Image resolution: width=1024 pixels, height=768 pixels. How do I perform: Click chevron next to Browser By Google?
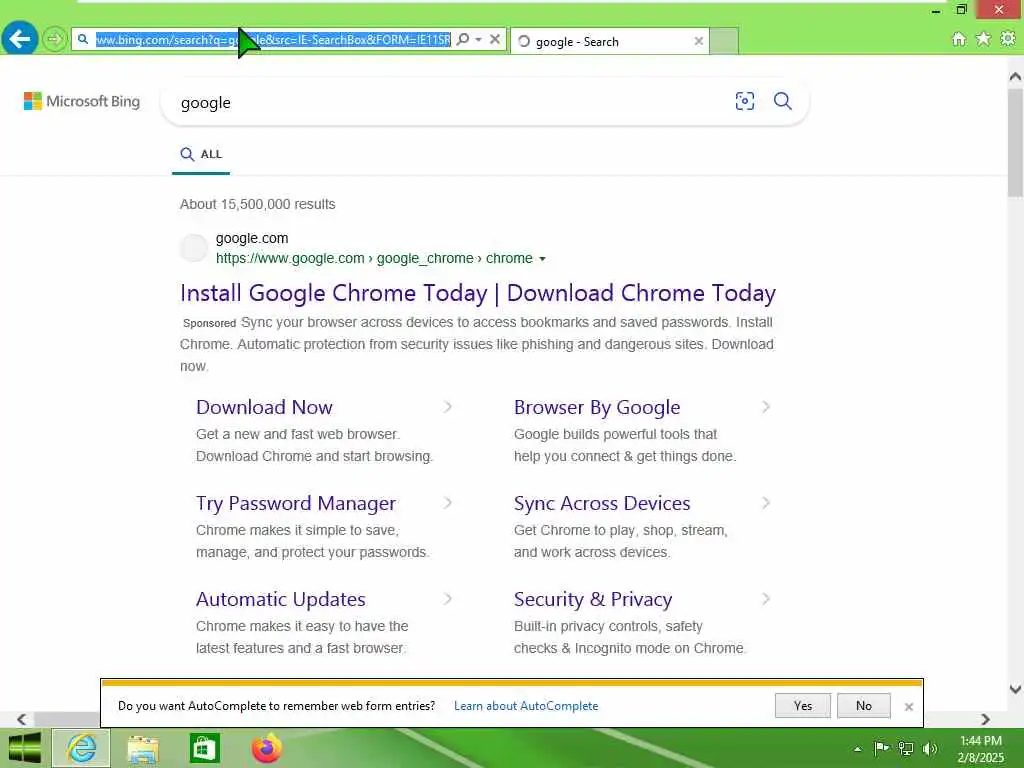coord(766,407)
